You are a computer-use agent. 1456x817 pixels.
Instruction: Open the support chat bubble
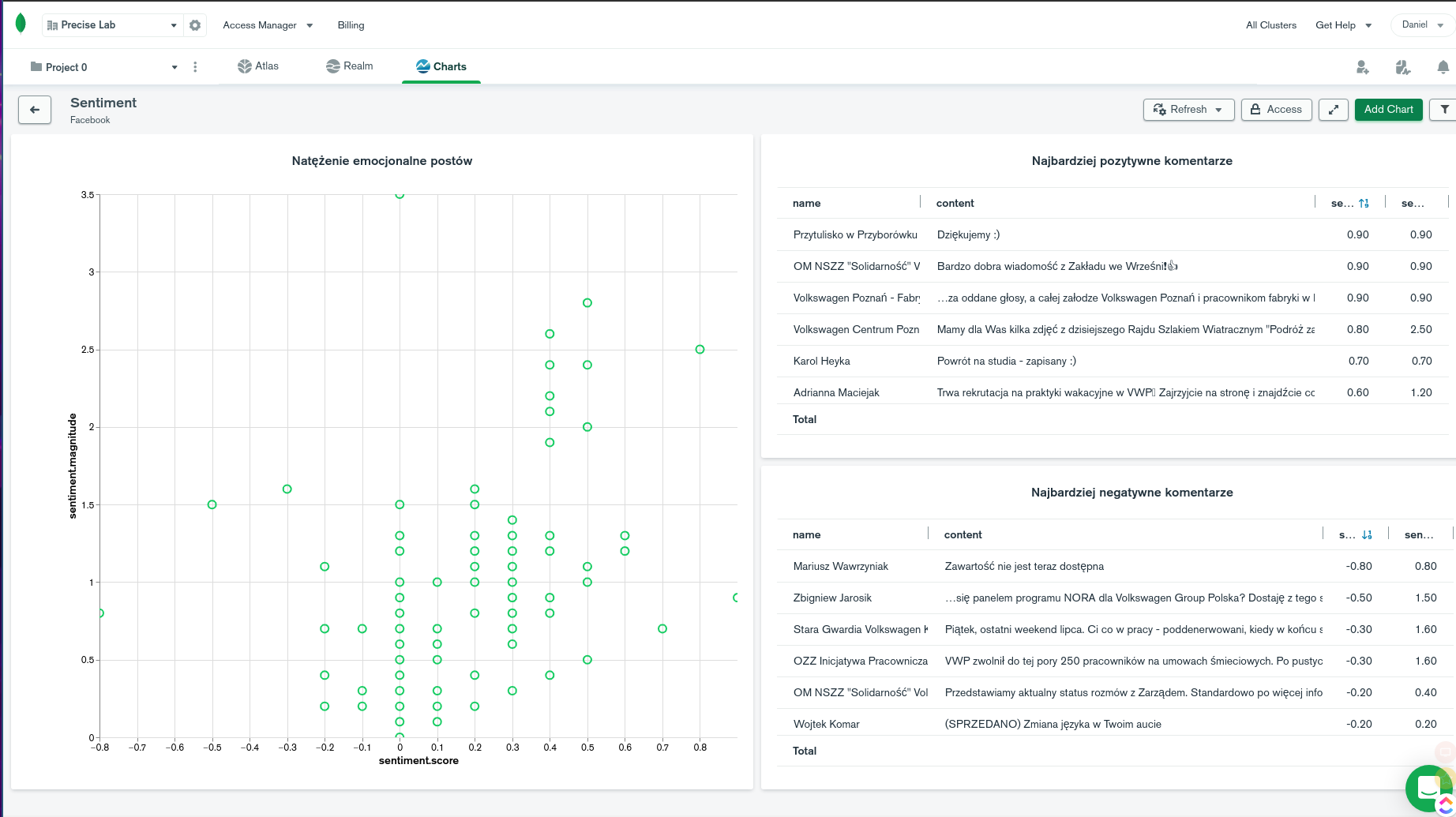(1428, 788)
